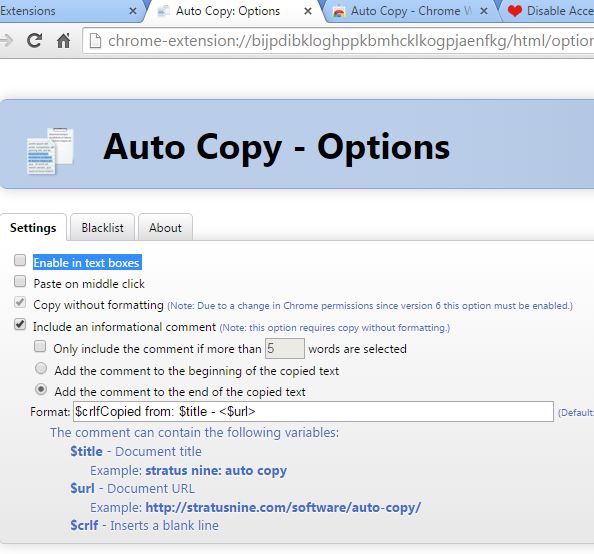Click the red heart tab favicon
594x554 pixels.
(514, 11)
